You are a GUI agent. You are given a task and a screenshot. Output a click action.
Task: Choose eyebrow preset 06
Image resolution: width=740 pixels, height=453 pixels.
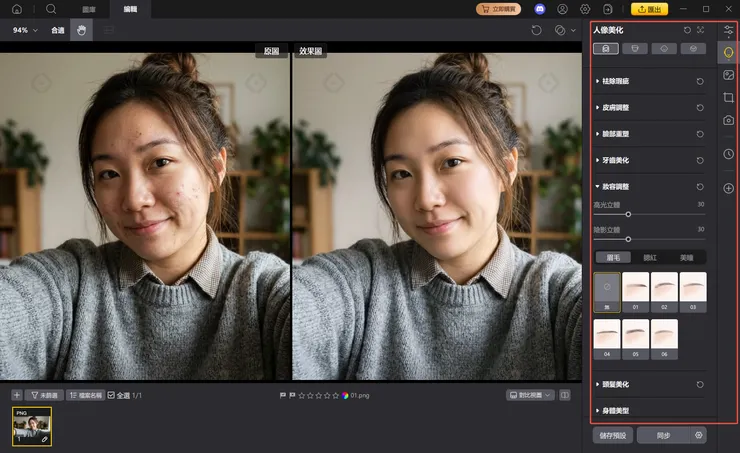[664, 339]
